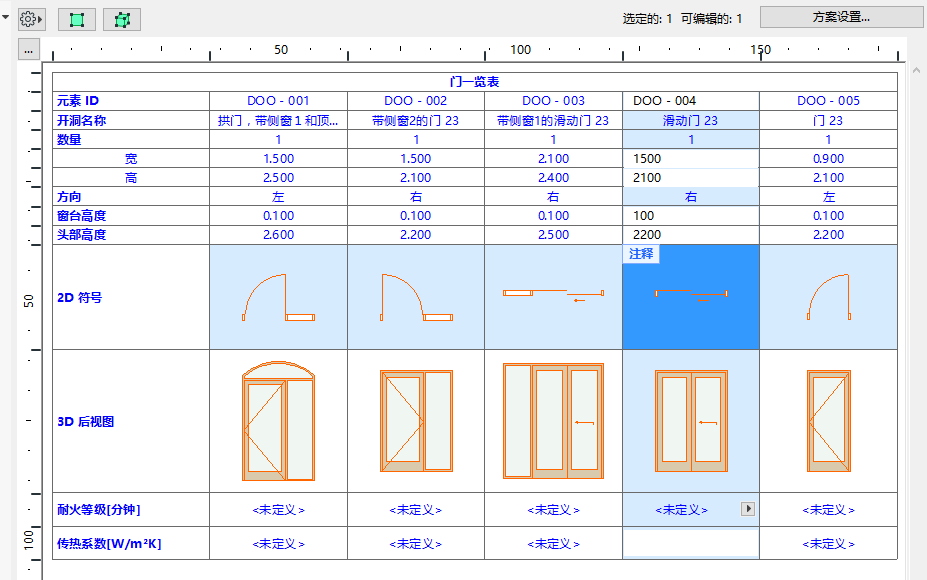Open the gear icon's flyout arrow
The height and width of the screenshot is (580, 927).
(x=41, y=18)
